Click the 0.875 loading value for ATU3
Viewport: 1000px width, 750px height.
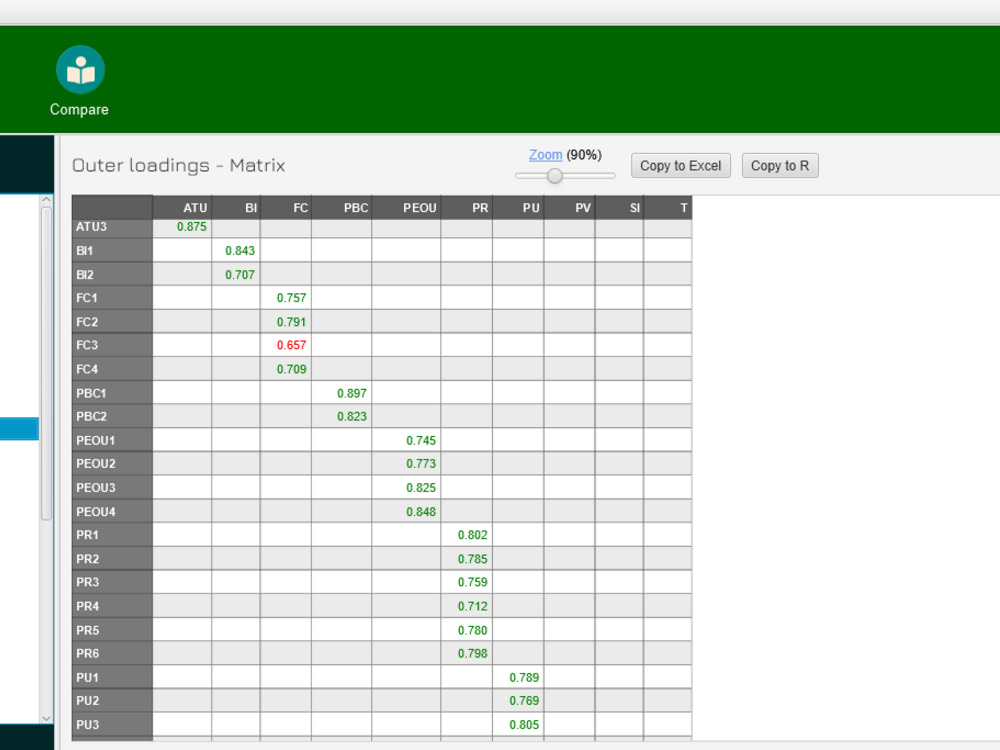[192, 227]
